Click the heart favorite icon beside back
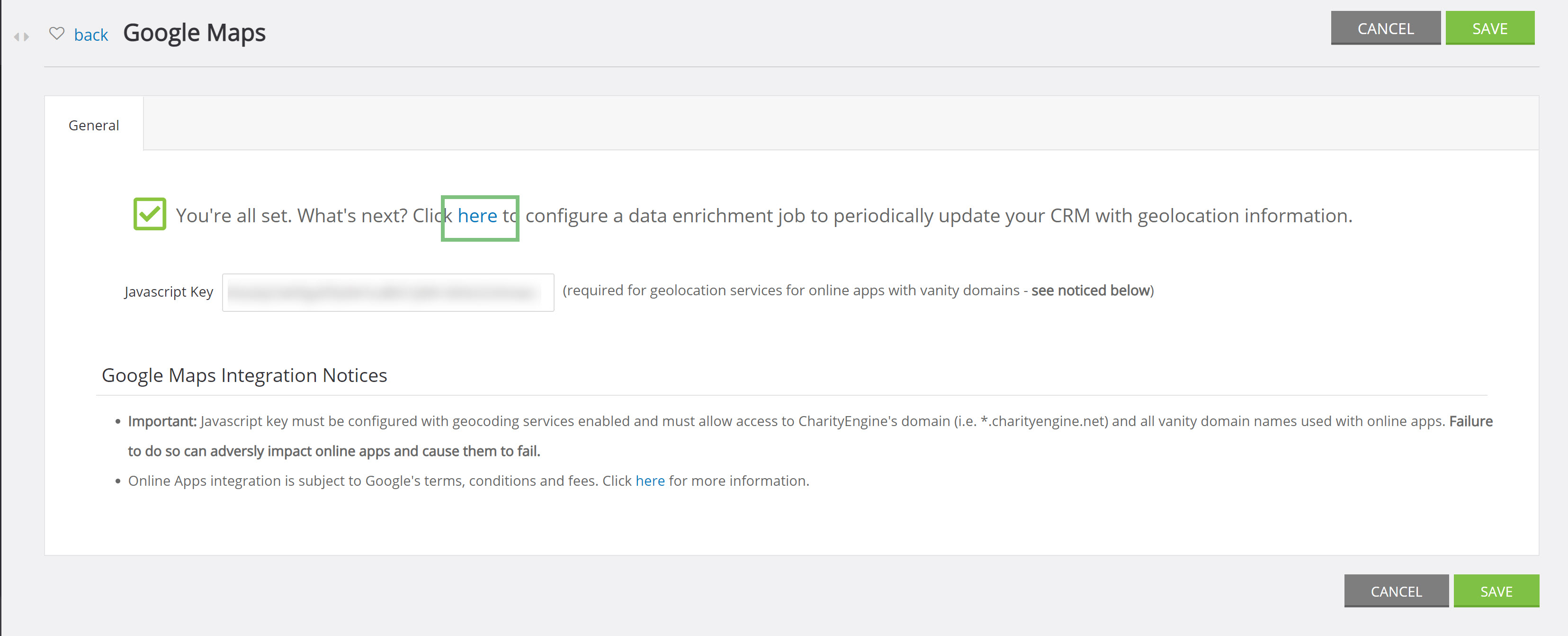Viewport: 1568px width, 636px height. coord(57,34)
